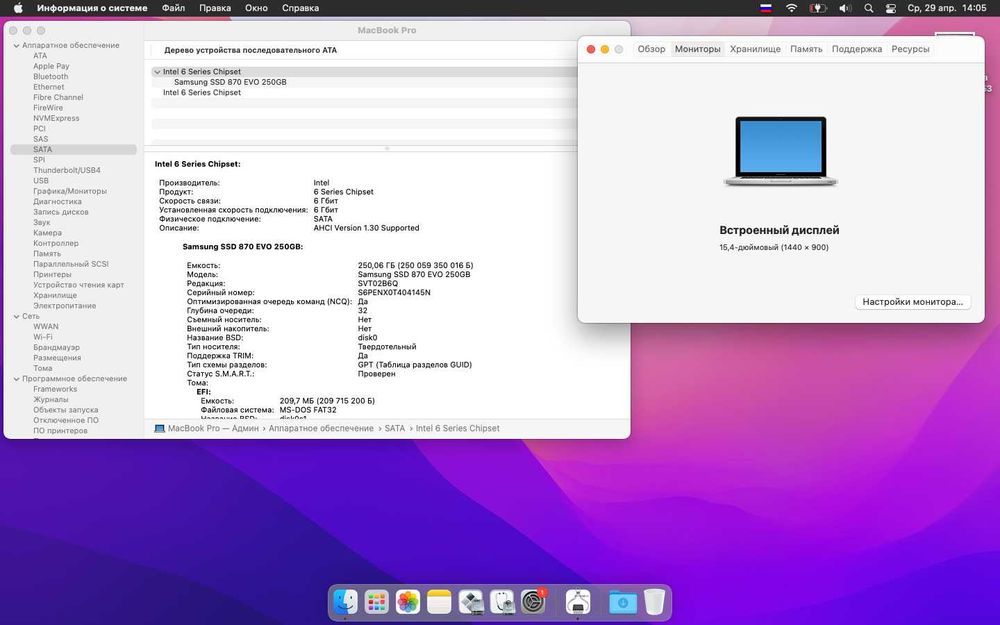The image size is (1000, 625).
Task: Select ATA in the hardware sidebar
Action: tap(40, 55)
